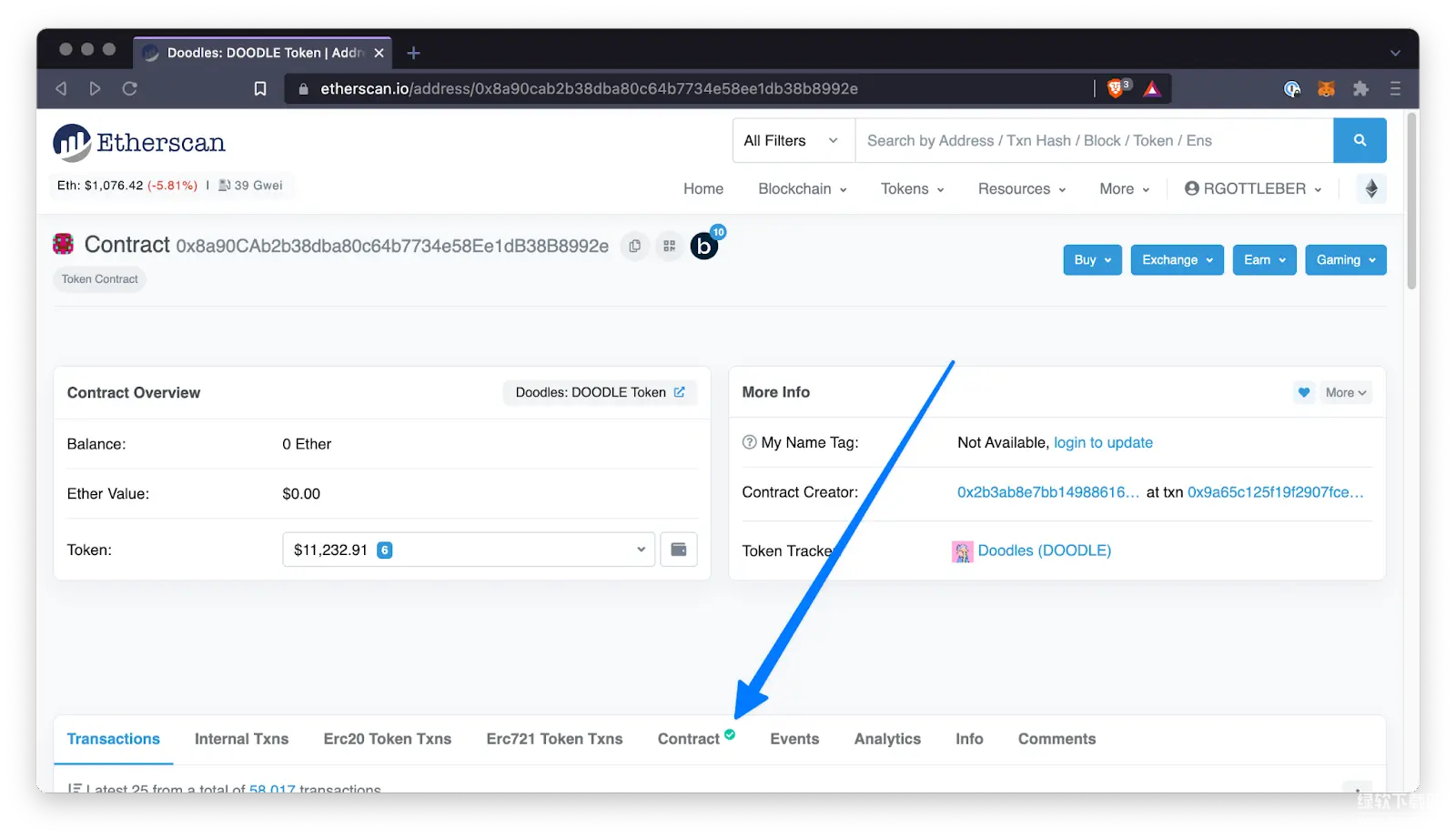The height and width of the screenshot is (838, 1456).
Task: Open the More Info More dropdown
Action: pos(1346,392)
